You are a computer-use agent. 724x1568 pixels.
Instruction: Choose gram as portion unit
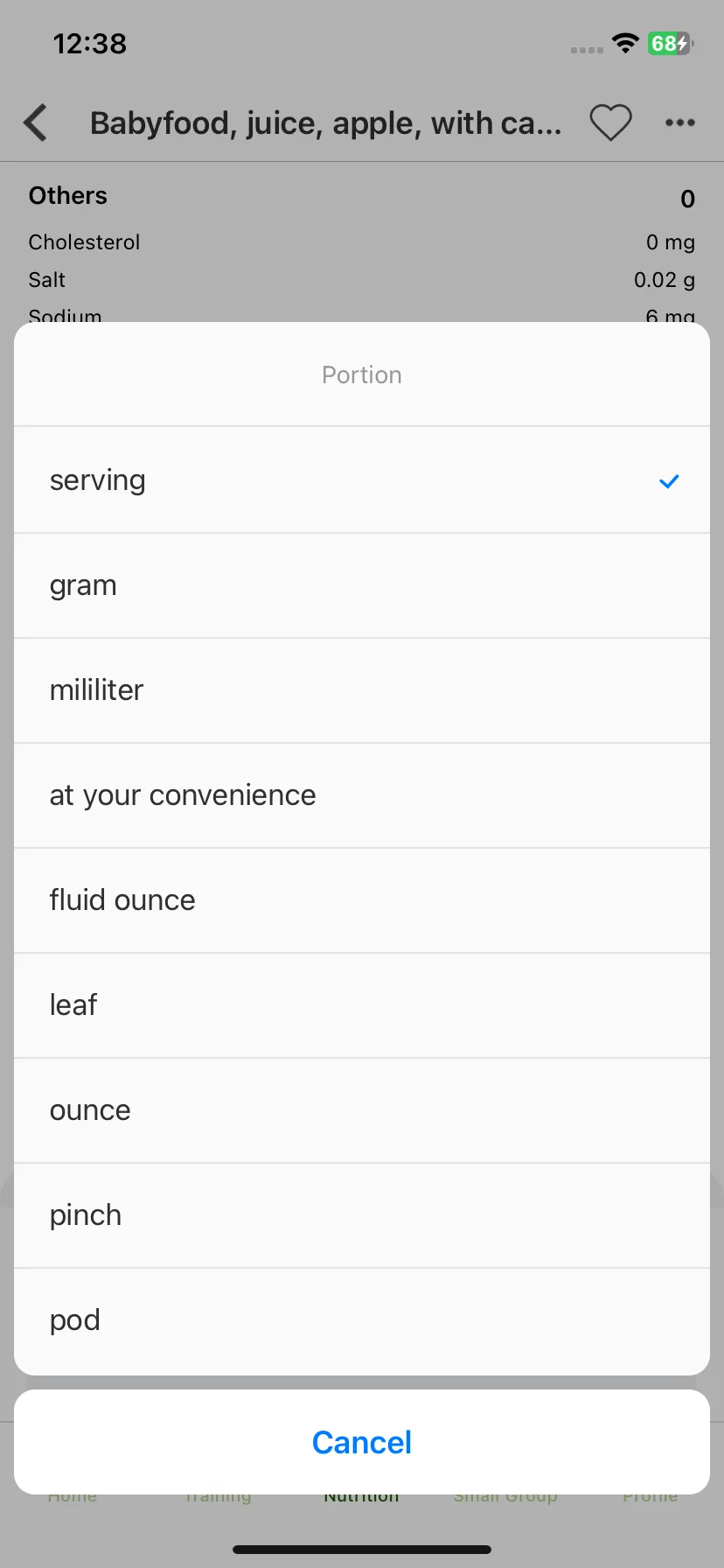(x=362, y=585)
